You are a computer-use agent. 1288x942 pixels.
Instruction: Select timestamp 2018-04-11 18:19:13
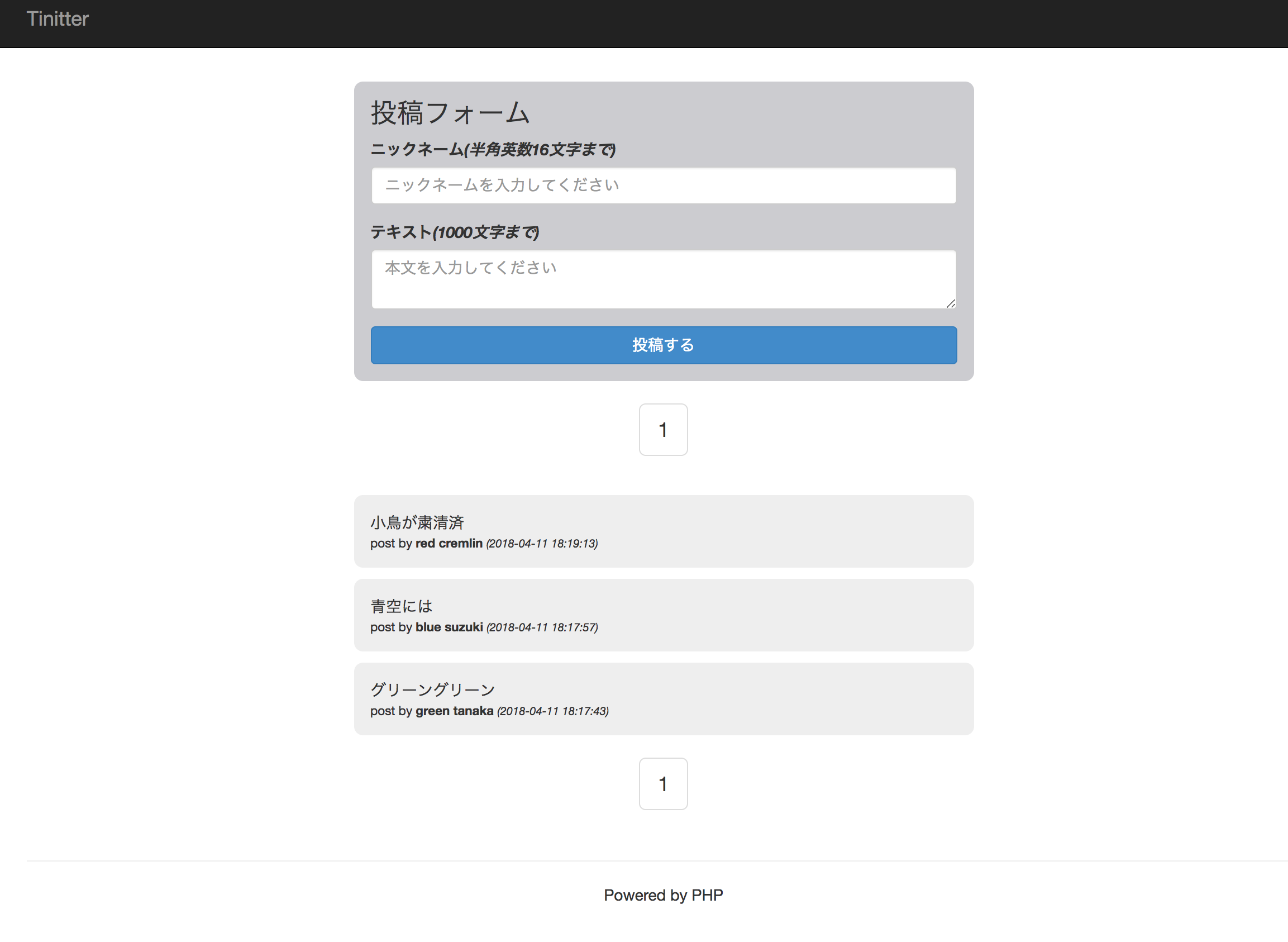pos(542,544)
